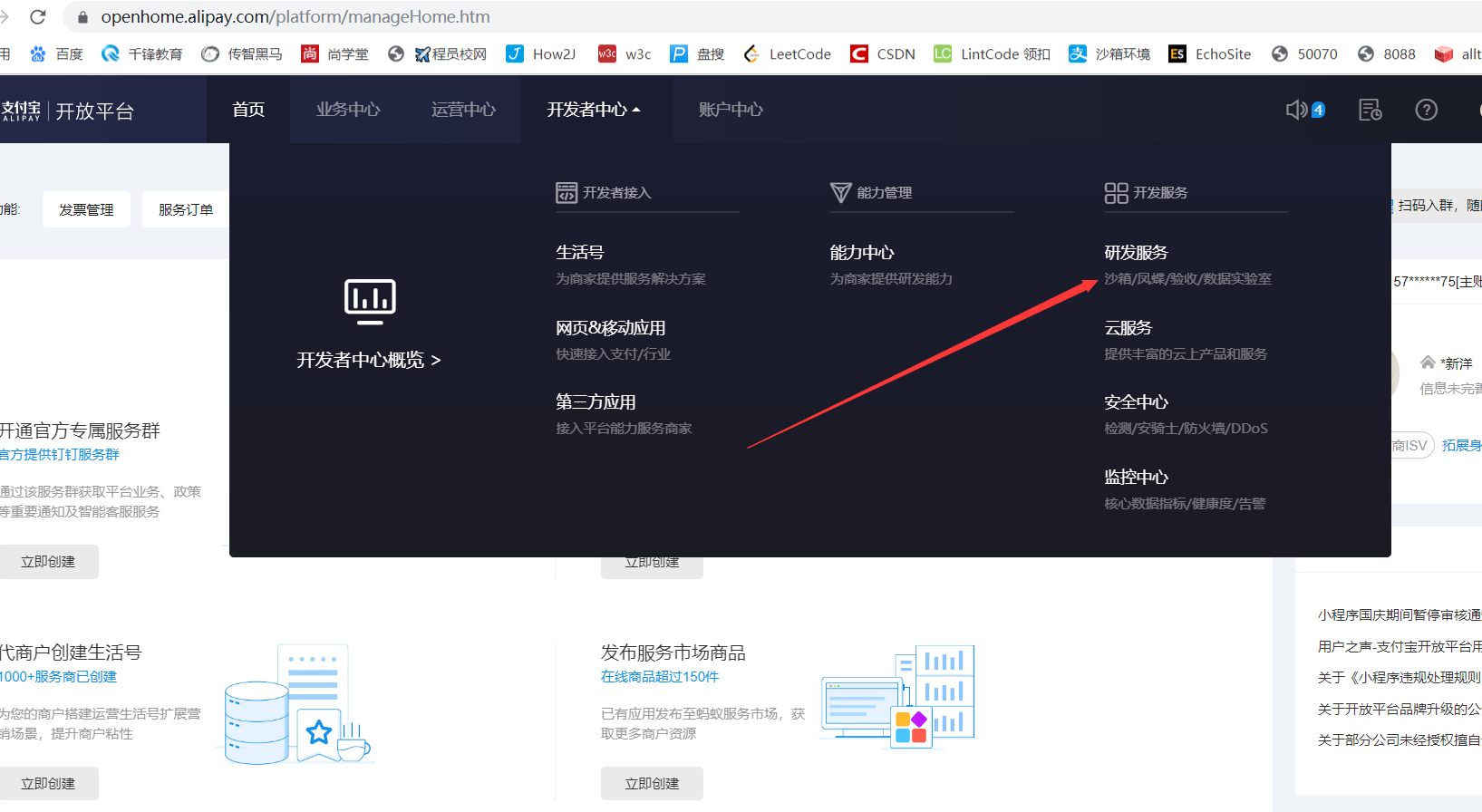This screenshot has height=812, width=1482.
Task: Click the 服务订单 button
Action: (x=186, y=209)
